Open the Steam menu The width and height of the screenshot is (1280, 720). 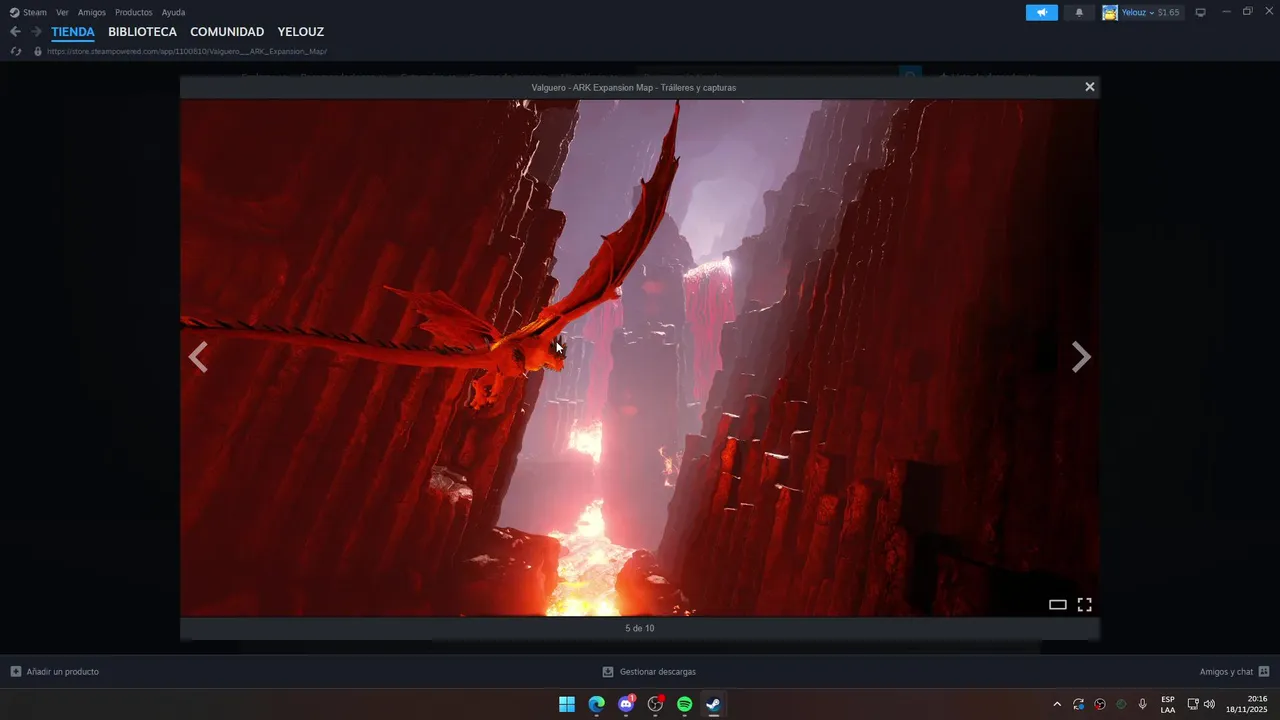(x=28, y=12)
